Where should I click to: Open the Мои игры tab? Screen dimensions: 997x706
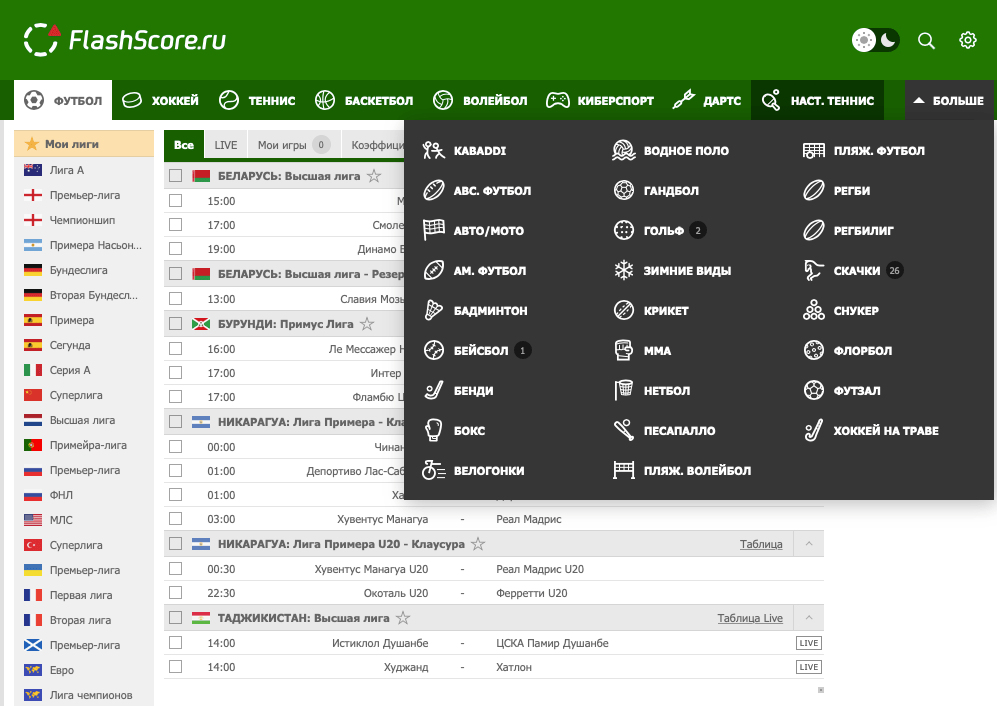[x=294, y=145]
